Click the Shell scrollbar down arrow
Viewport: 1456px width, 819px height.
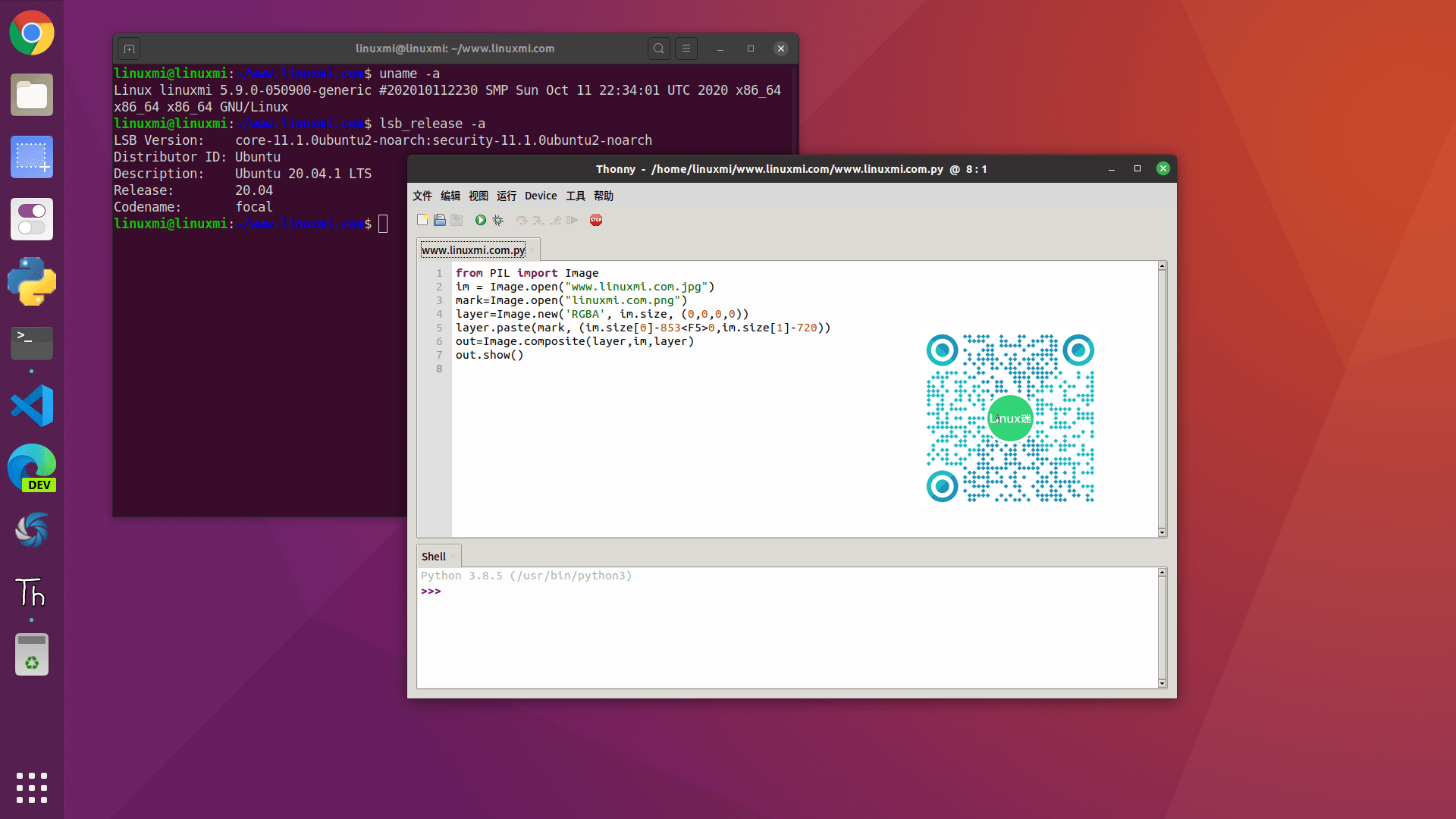1162,683
